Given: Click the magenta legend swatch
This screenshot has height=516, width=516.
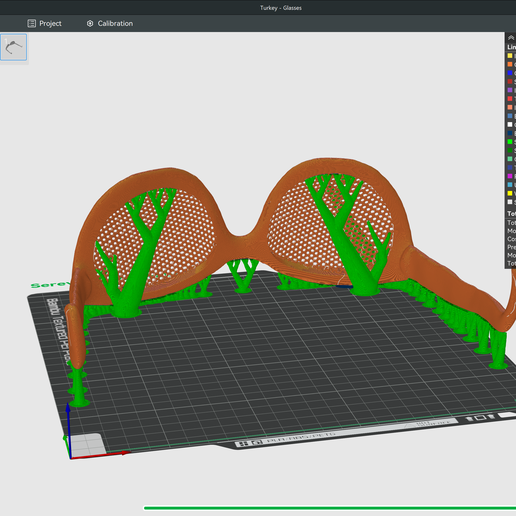Looking at the screenshot, I should [510, 176].
